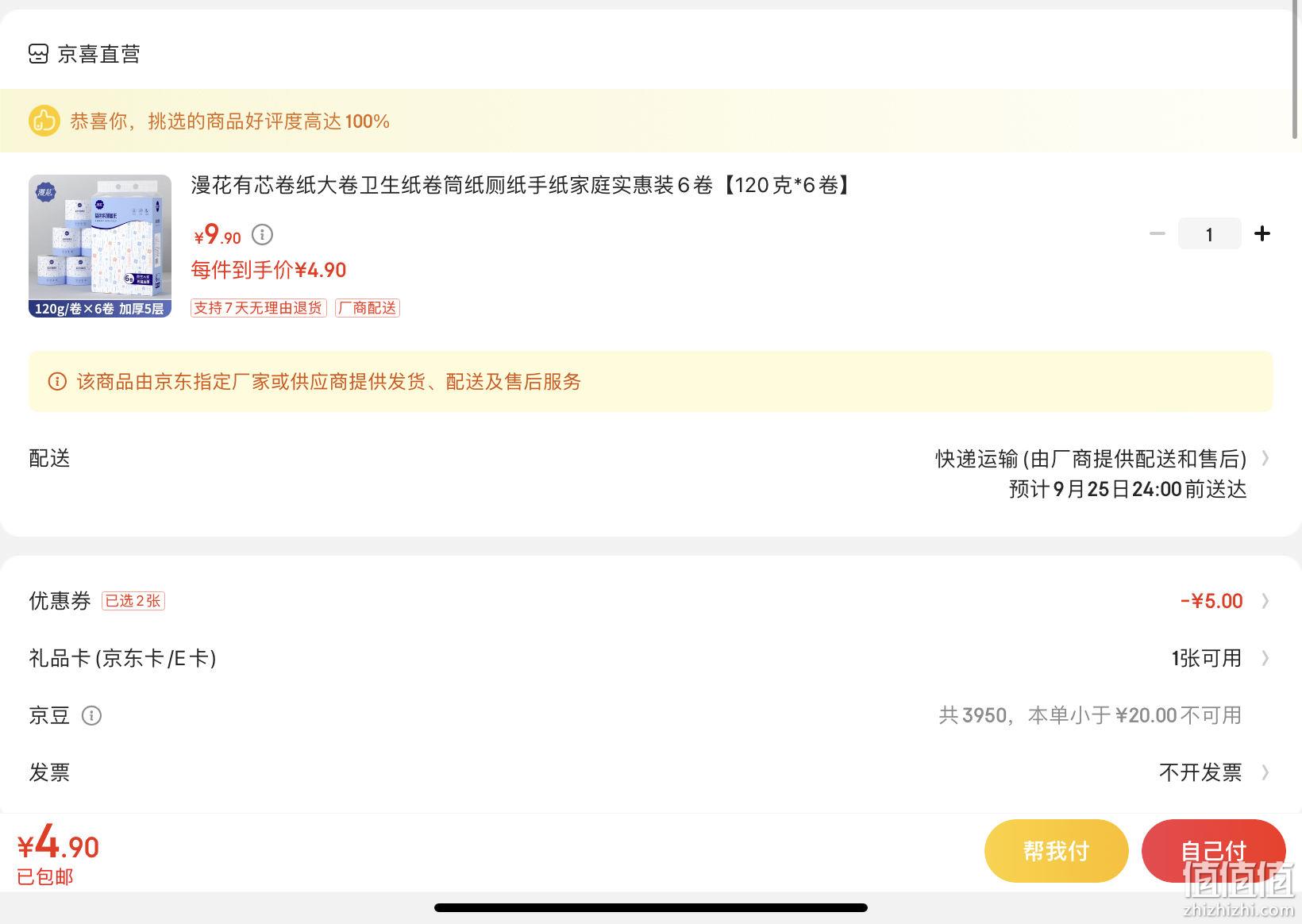Click the 已选2张 coupon badge

(133, 601)
